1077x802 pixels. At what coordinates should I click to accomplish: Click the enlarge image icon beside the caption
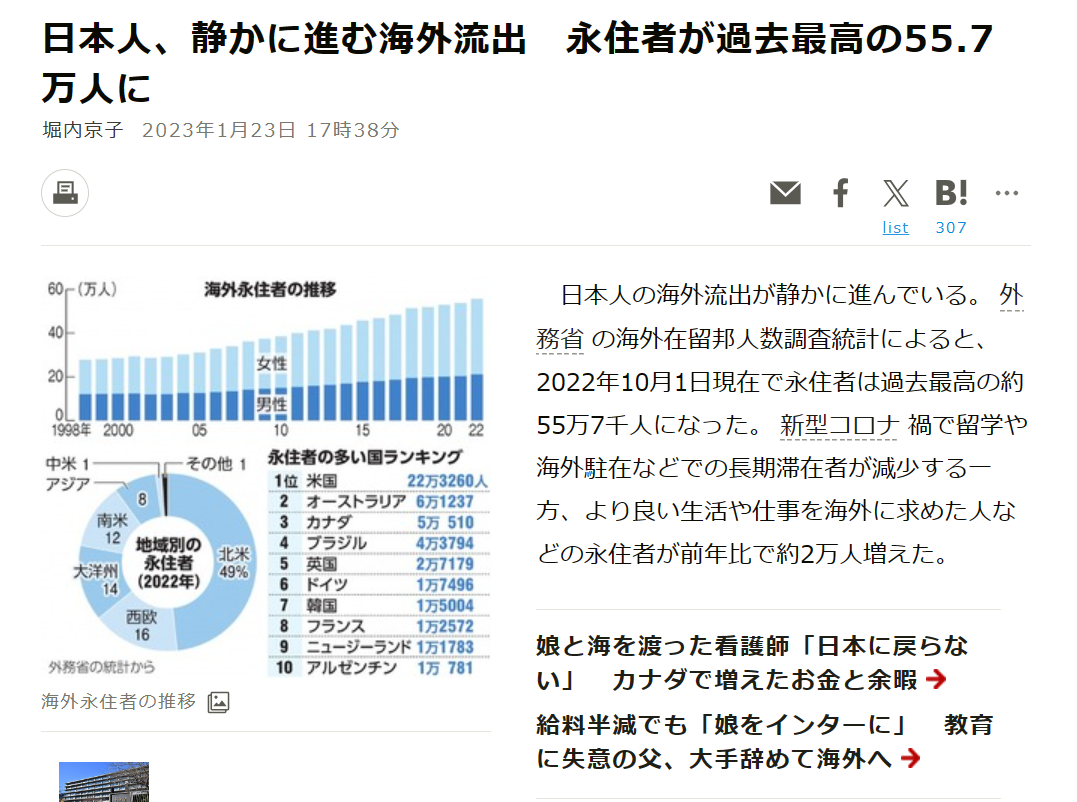point(218,702)
